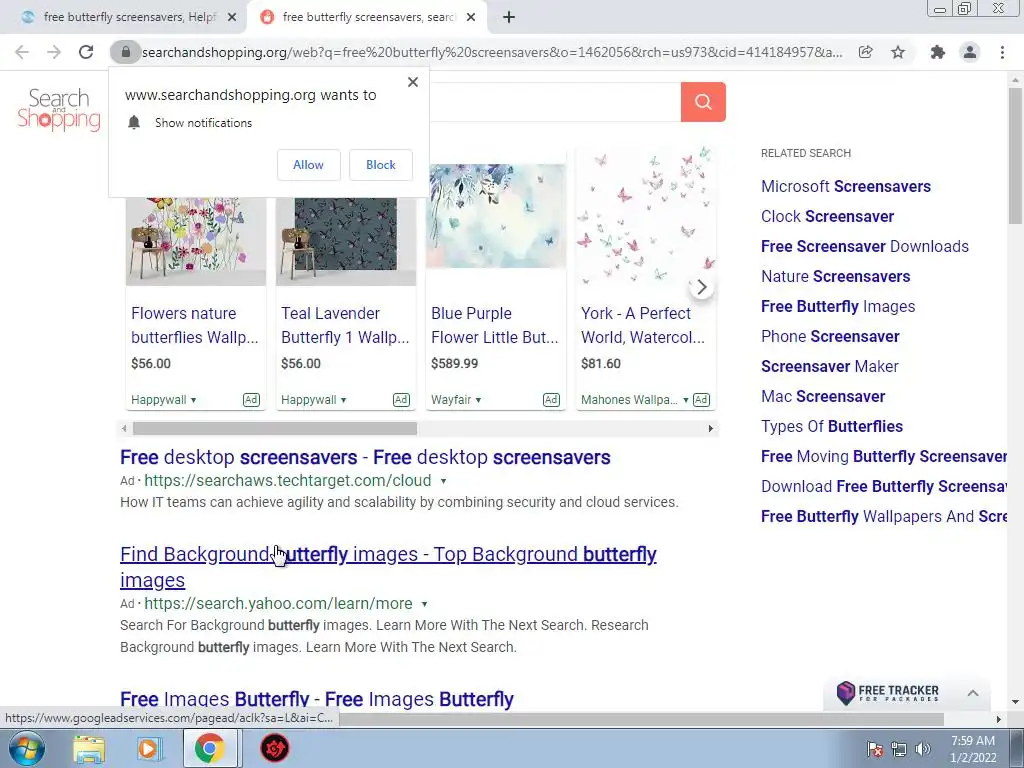Viewport: 1024px width, 768px height.
Task: Select Free Butterfly Images related search
Action: coord(838,307)
